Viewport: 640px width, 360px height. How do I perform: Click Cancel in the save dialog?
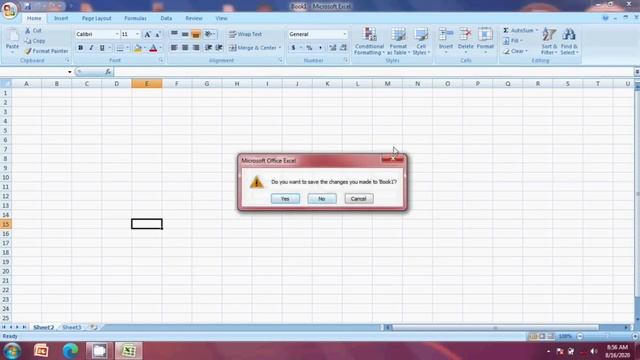coord(358,199)
